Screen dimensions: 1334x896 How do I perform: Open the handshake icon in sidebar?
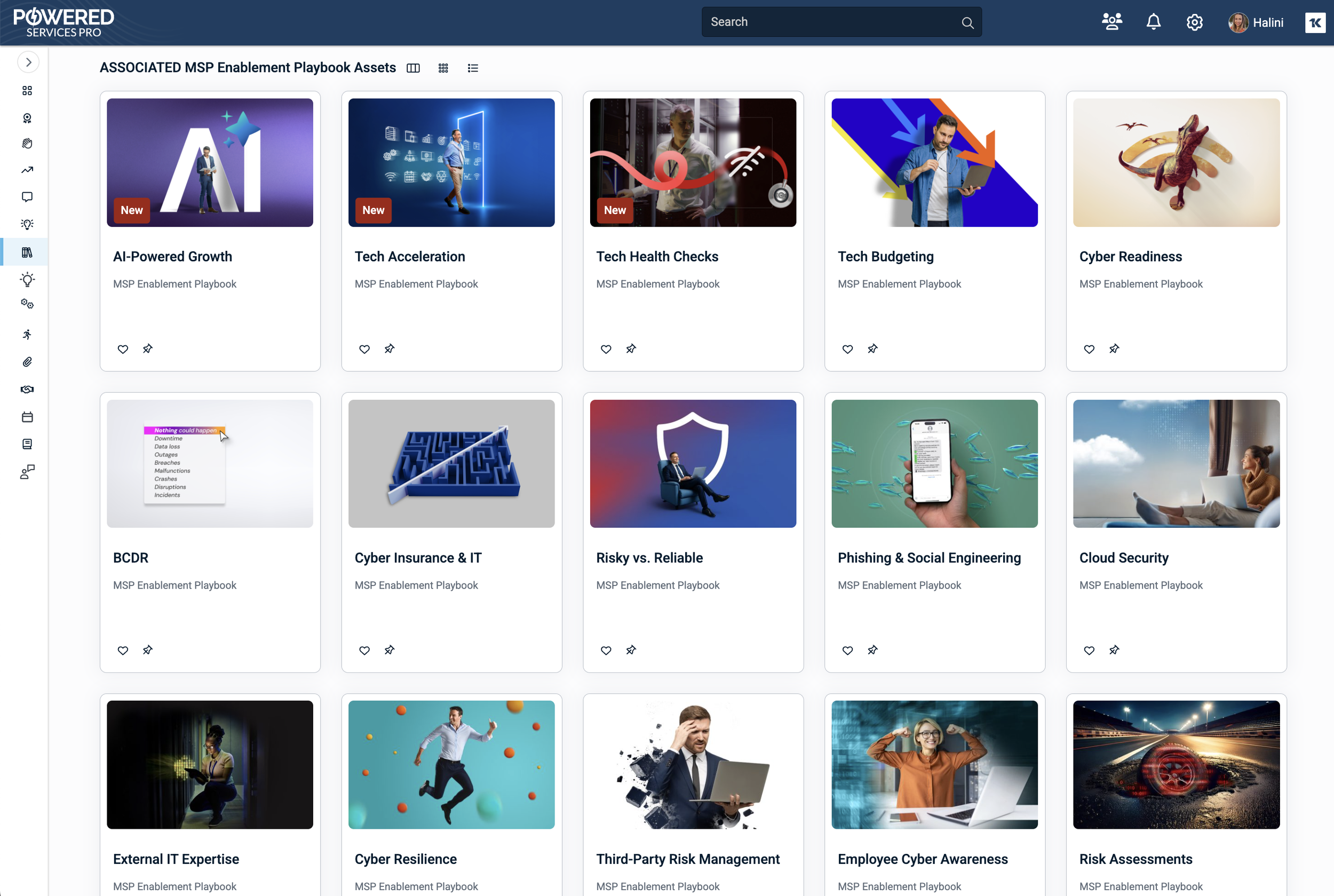tap(27, 390)
